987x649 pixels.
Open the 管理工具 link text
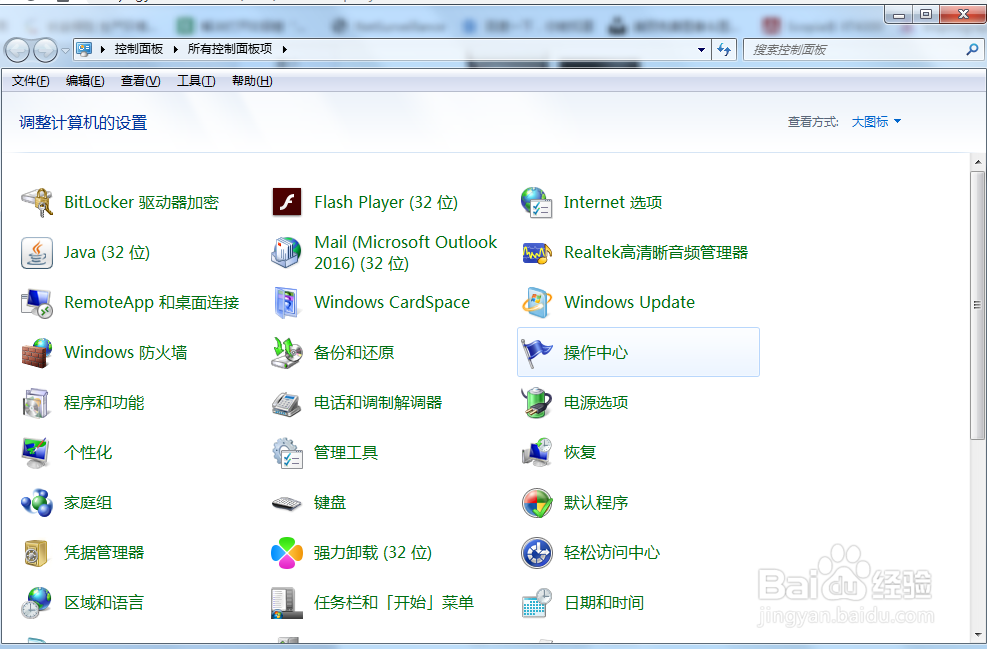[x=346, y=453]
